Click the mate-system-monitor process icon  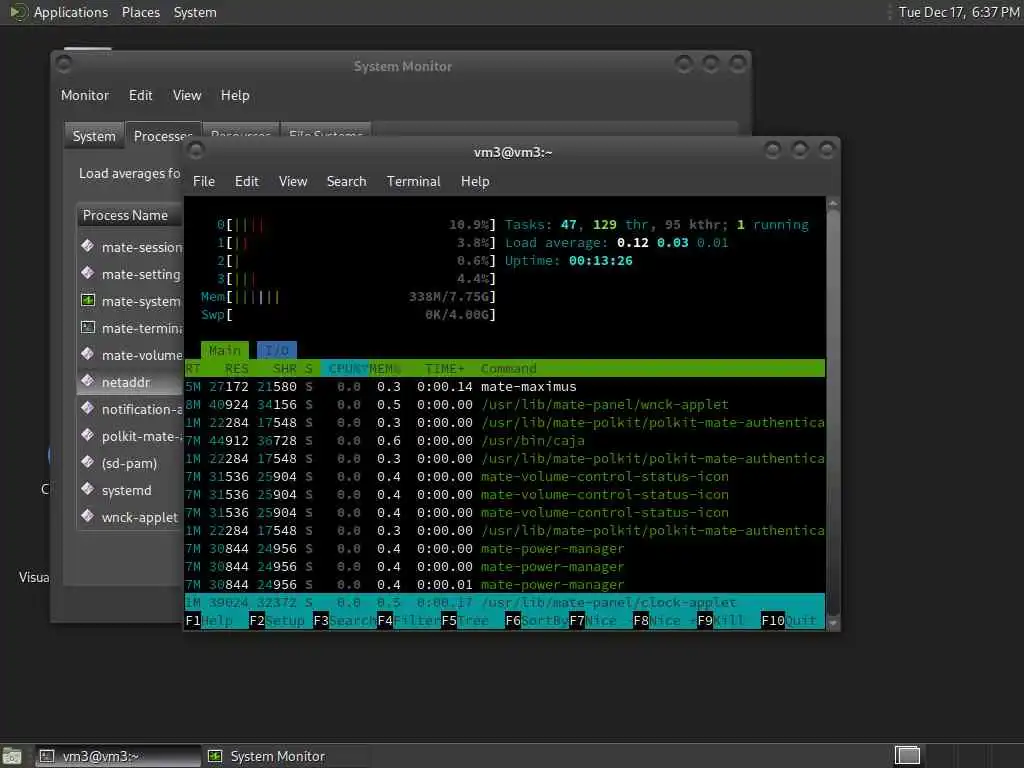(88, 300)
